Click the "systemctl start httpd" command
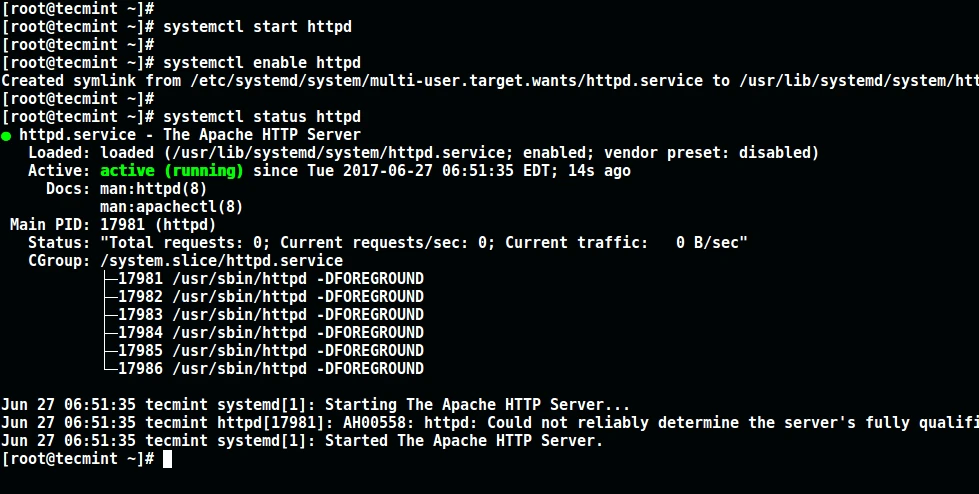 (x=257, y=26)
